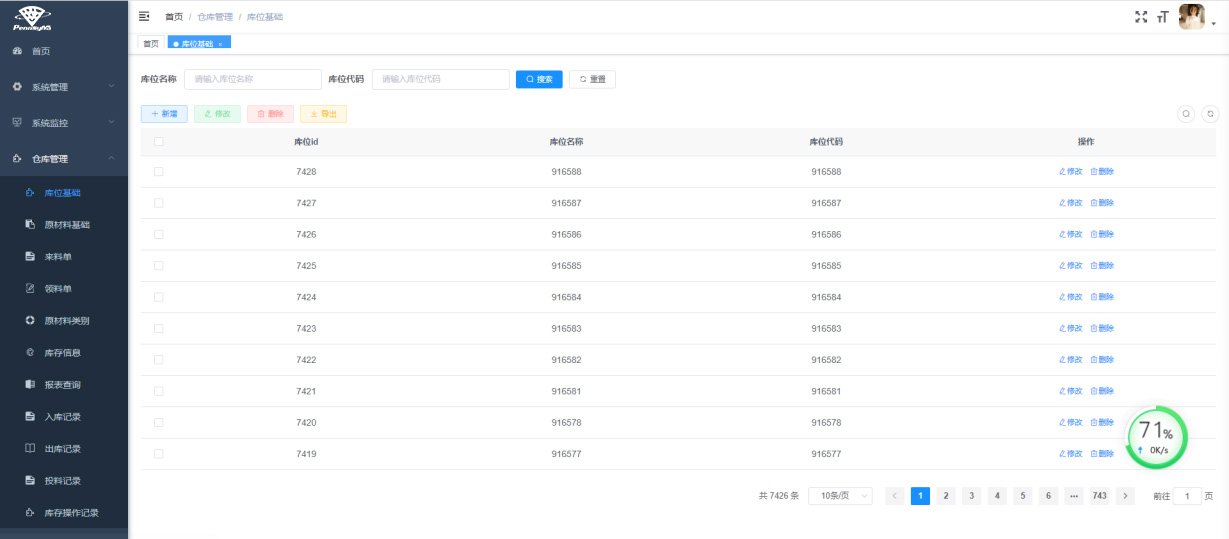Click the next page arrow in pagination
Image resolution: width=1229 pixels, height=539 pixels.
point(1125,496)
